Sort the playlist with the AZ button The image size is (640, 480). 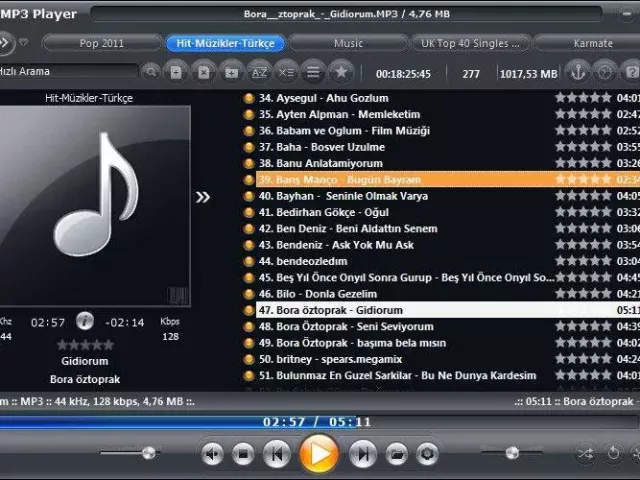pos(259,72)
